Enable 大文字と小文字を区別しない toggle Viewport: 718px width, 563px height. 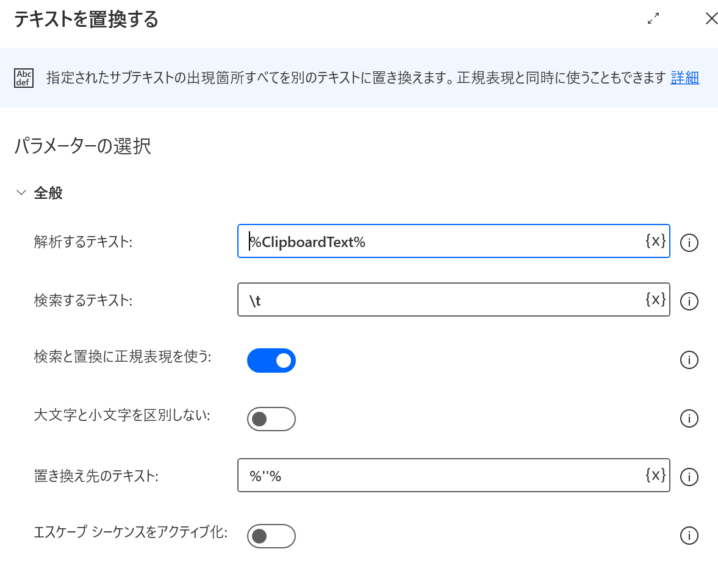click(x=272, y=419)
